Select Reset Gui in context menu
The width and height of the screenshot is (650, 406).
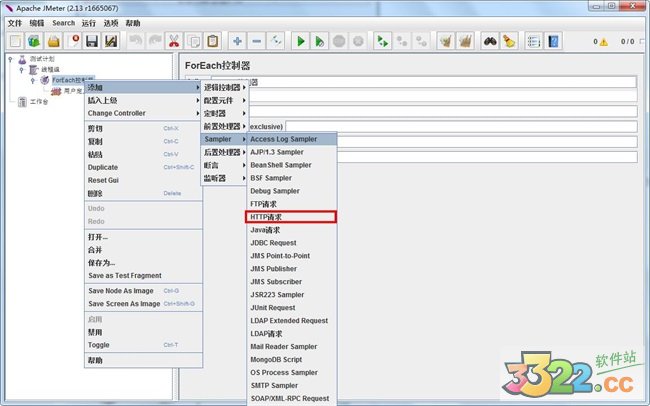[x=143, y=180]
